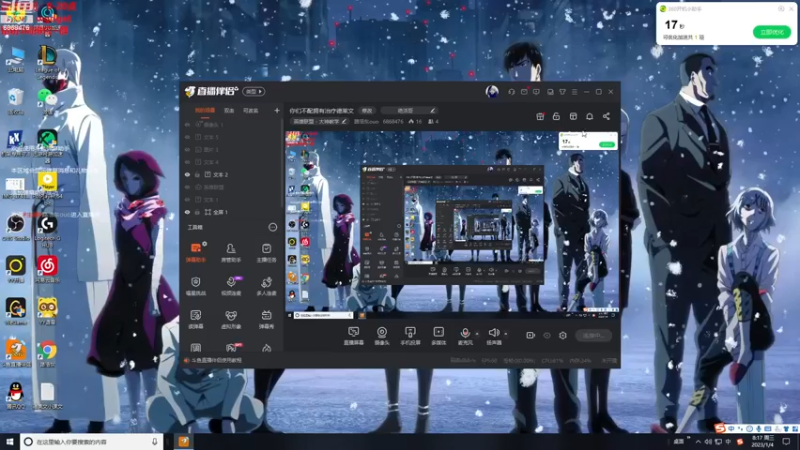Edit the 英雄联盟 · 大神教学 category pill
This screenshot has width=800, height=450.
(x=319, y=121)
